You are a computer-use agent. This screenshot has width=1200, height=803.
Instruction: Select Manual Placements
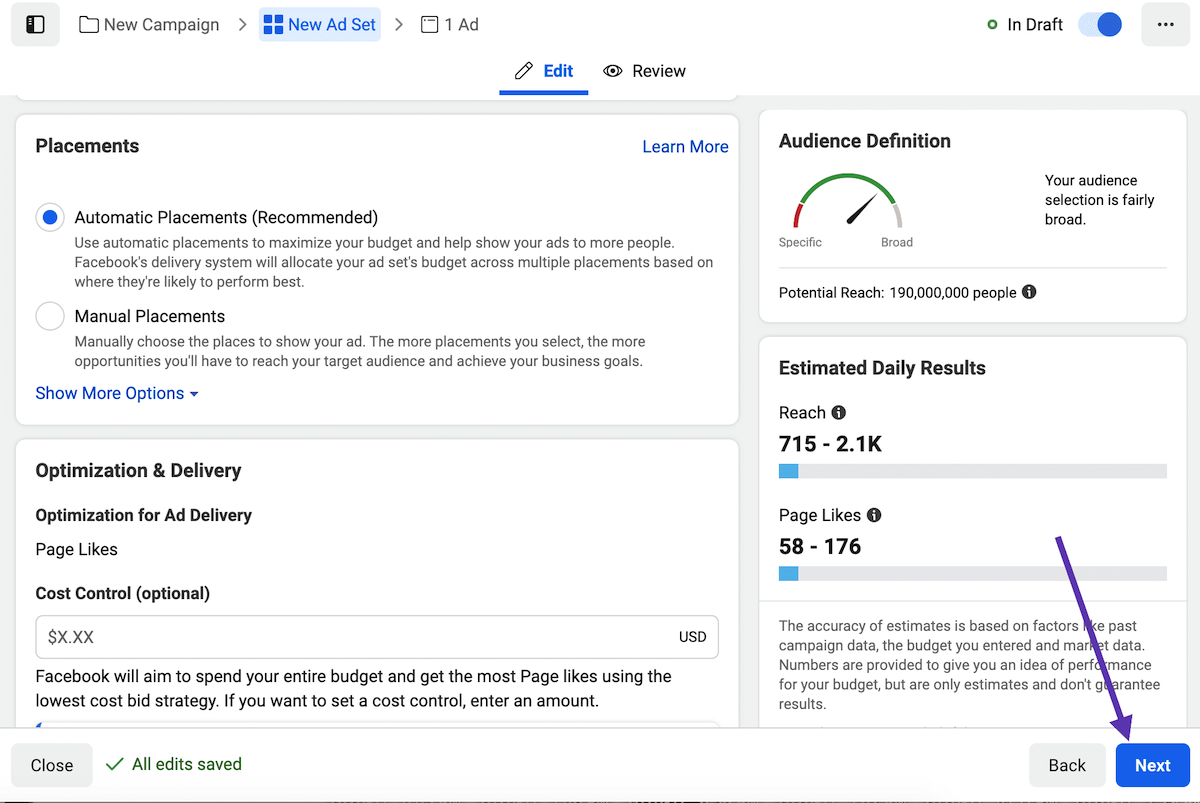point(50,316)
